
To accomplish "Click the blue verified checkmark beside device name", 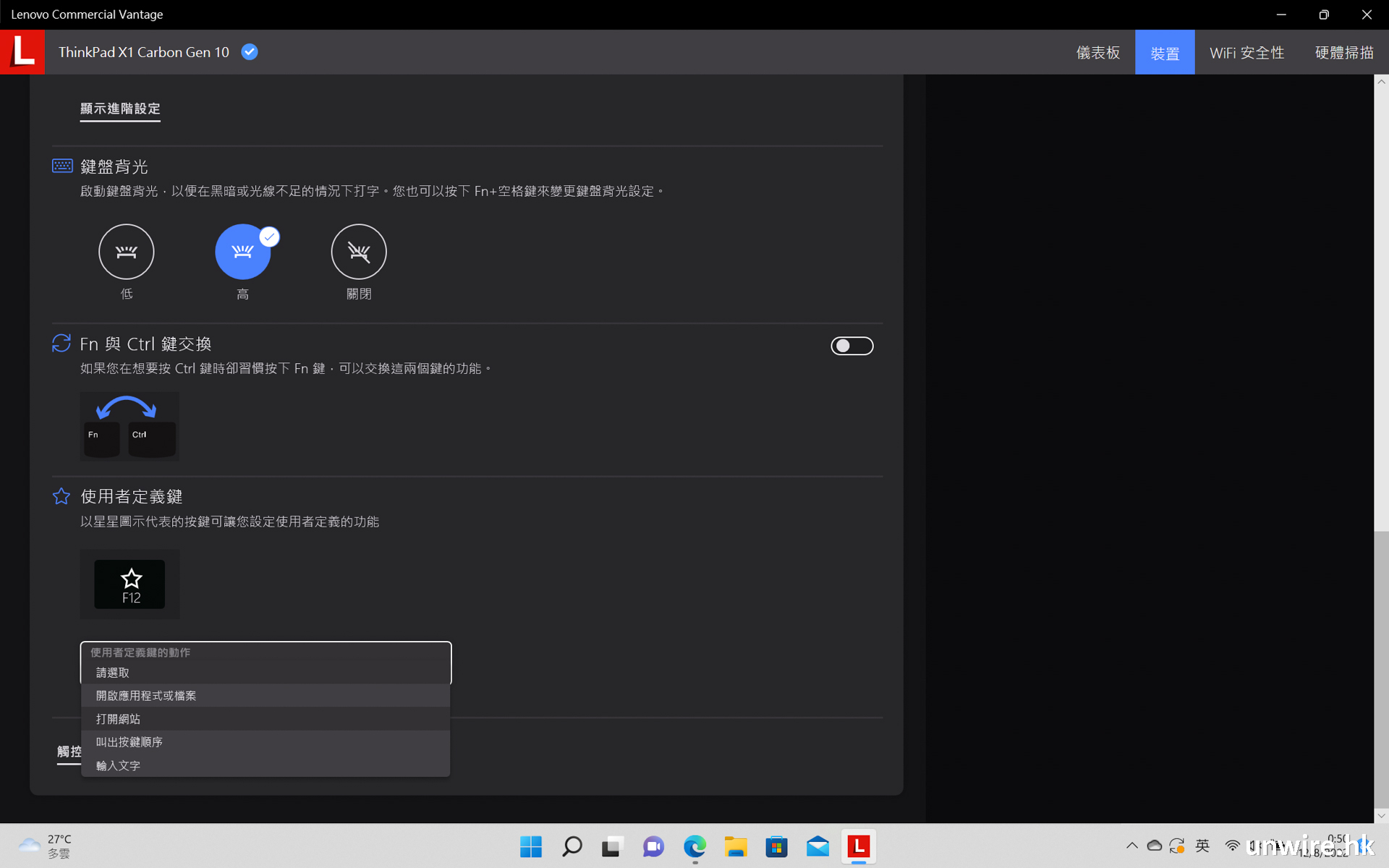I will point(250,52).
